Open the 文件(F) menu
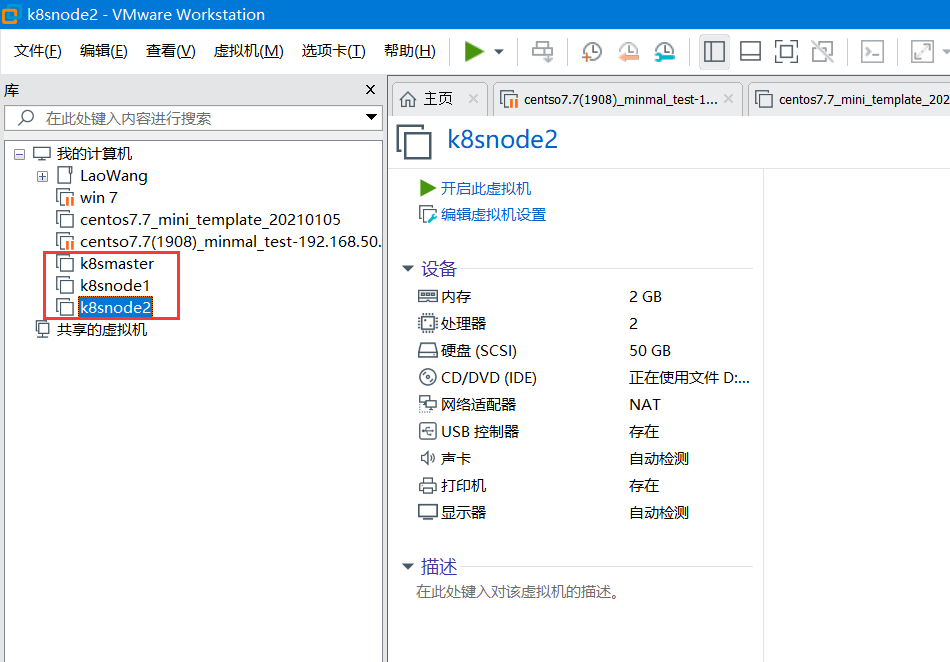The width and height of the screenshot is (950, 662). click(x=38, y=51)
